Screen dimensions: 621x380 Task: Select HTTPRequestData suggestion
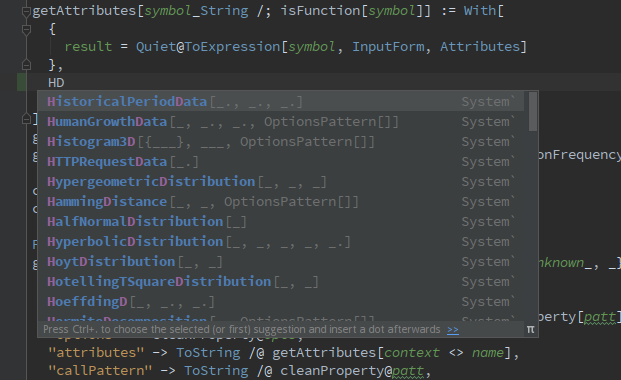click(x=281, y=162)
